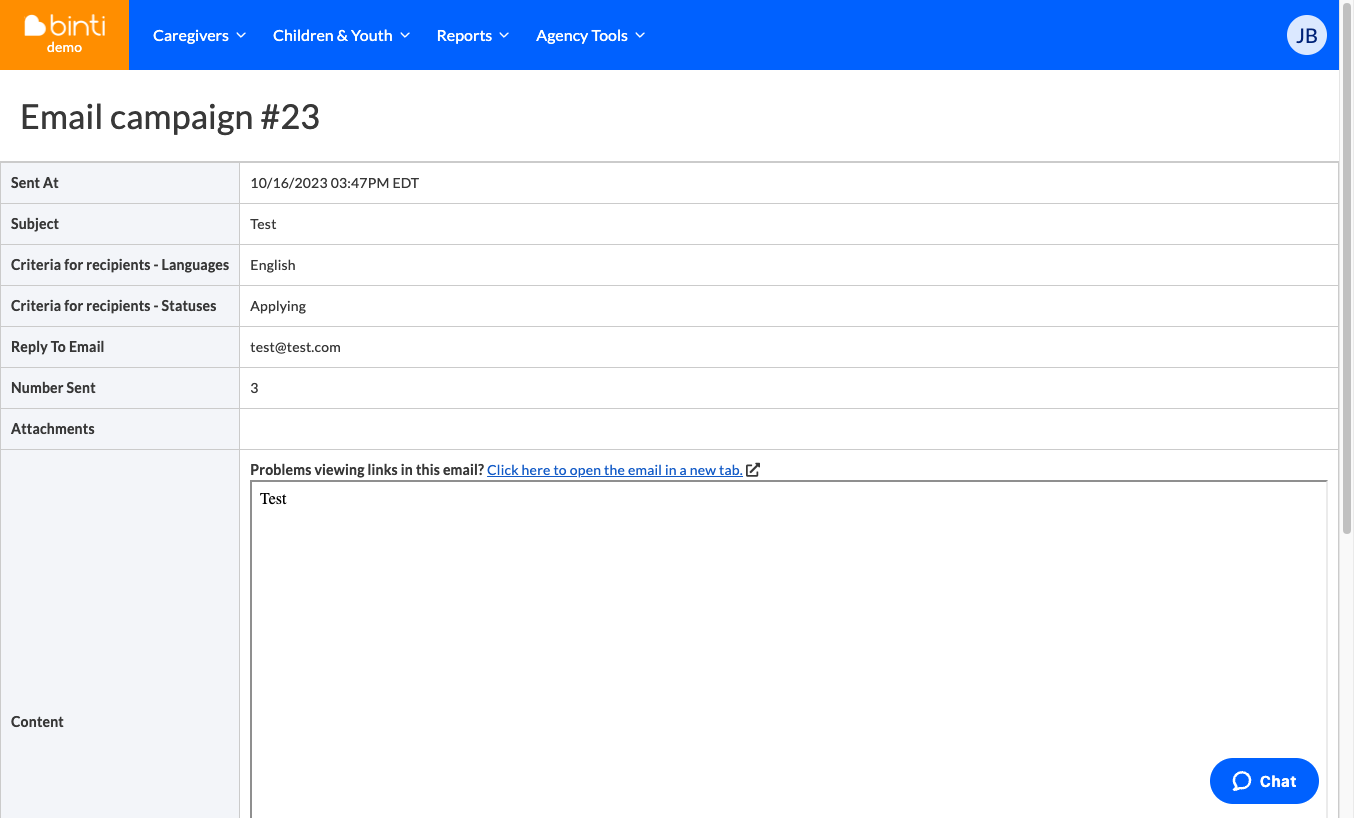This screenshot has height=818, width=1354.
Task: Select the sent date 10/16/2023 03:47PM EDT
Action: click(x=334, y=183)
